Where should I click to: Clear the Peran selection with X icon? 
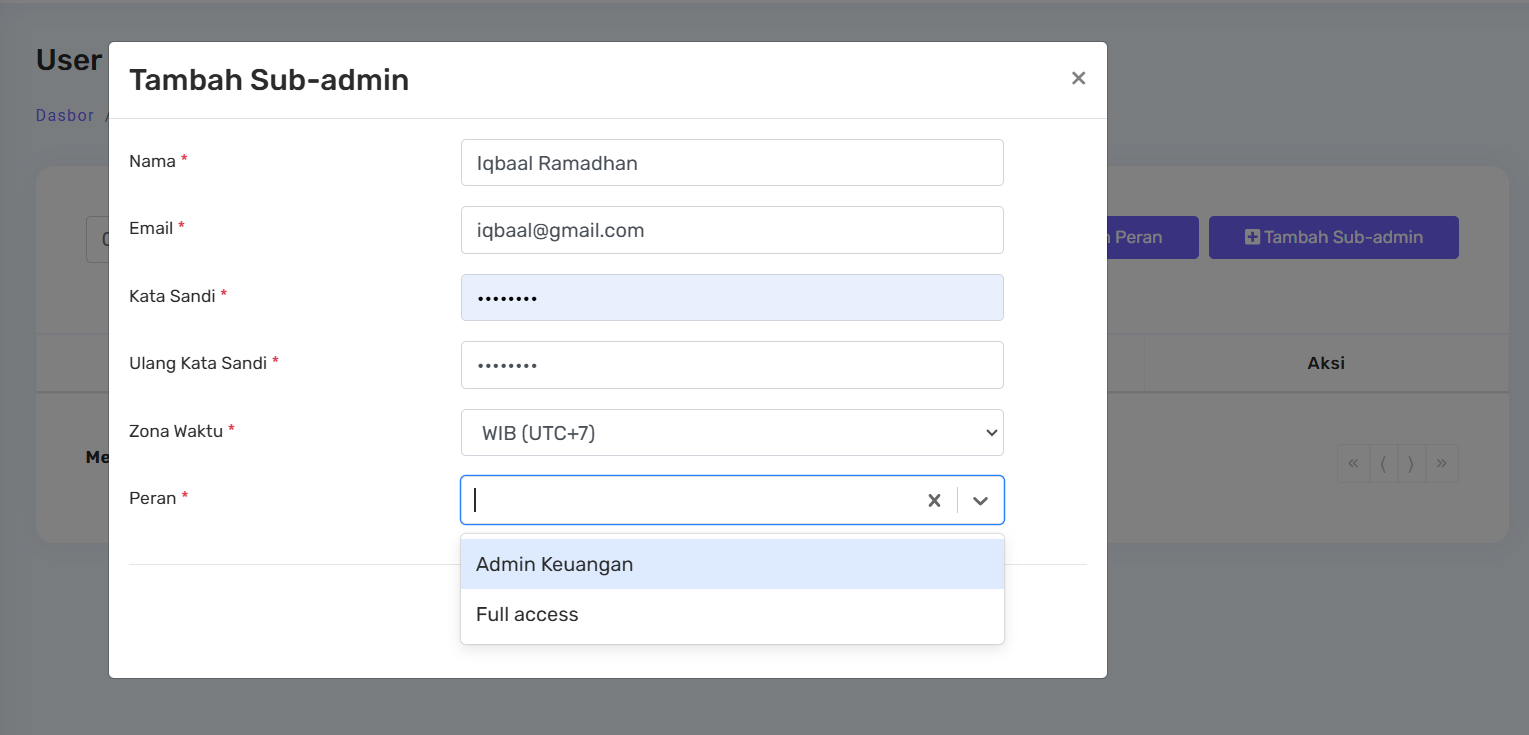pyautogui.click(x=934, y=500)
